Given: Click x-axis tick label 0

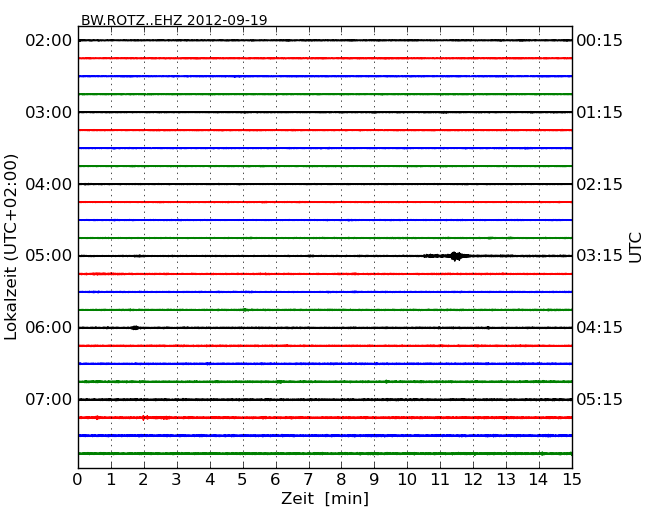Looking at the screenshot, I should tap(78, 480).
